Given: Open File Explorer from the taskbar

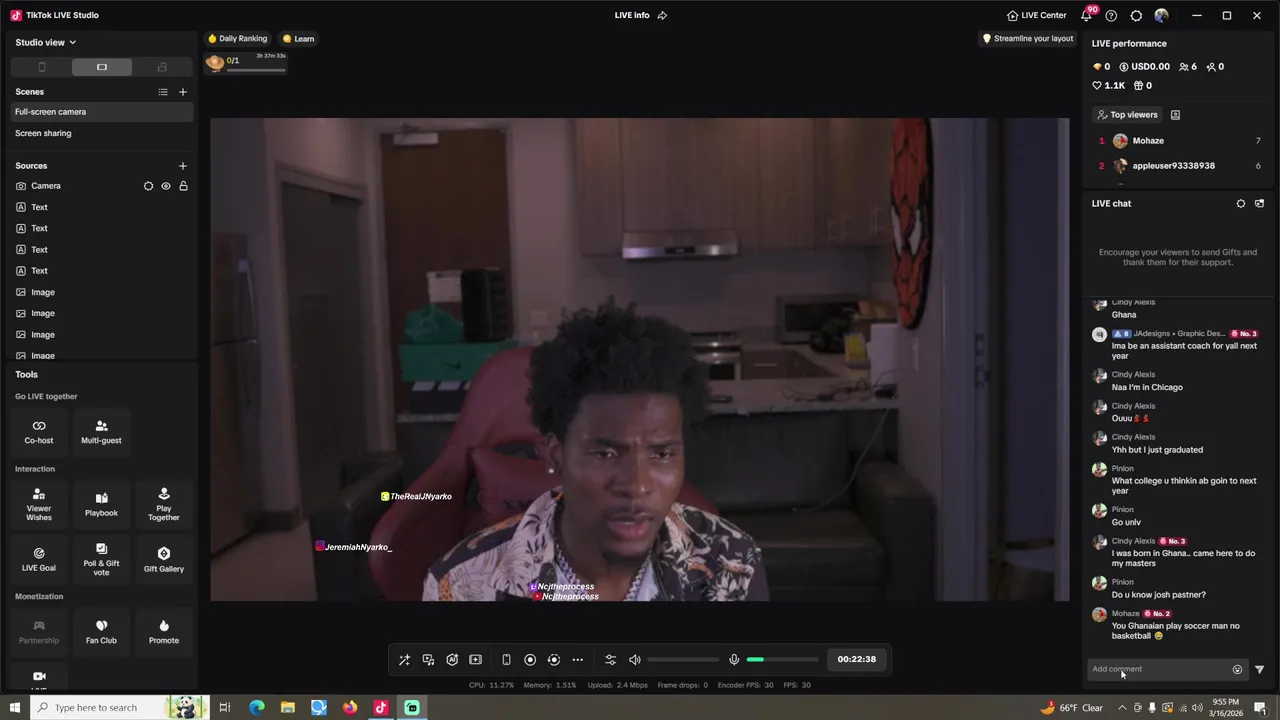Looking at the screenshot, I should (287, 708).
